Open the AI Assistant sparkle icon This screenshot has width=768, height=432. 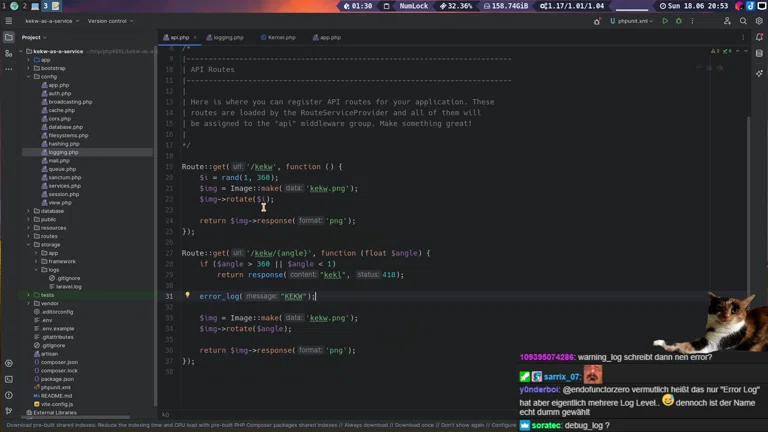[759, 73]
